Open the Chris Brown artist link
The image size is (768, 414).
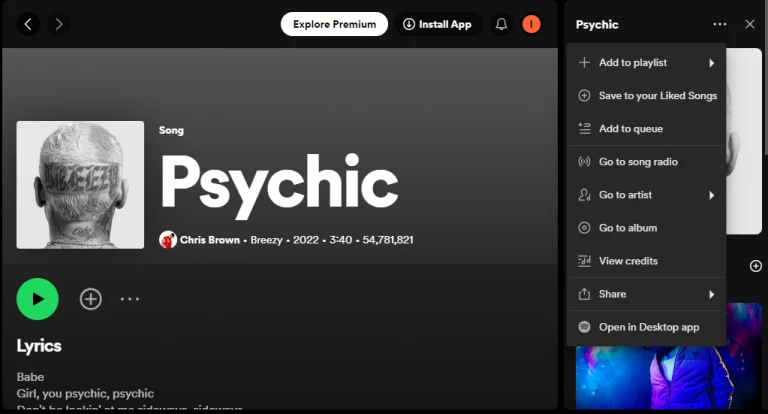pyautogui.click(x=209, y=240)
